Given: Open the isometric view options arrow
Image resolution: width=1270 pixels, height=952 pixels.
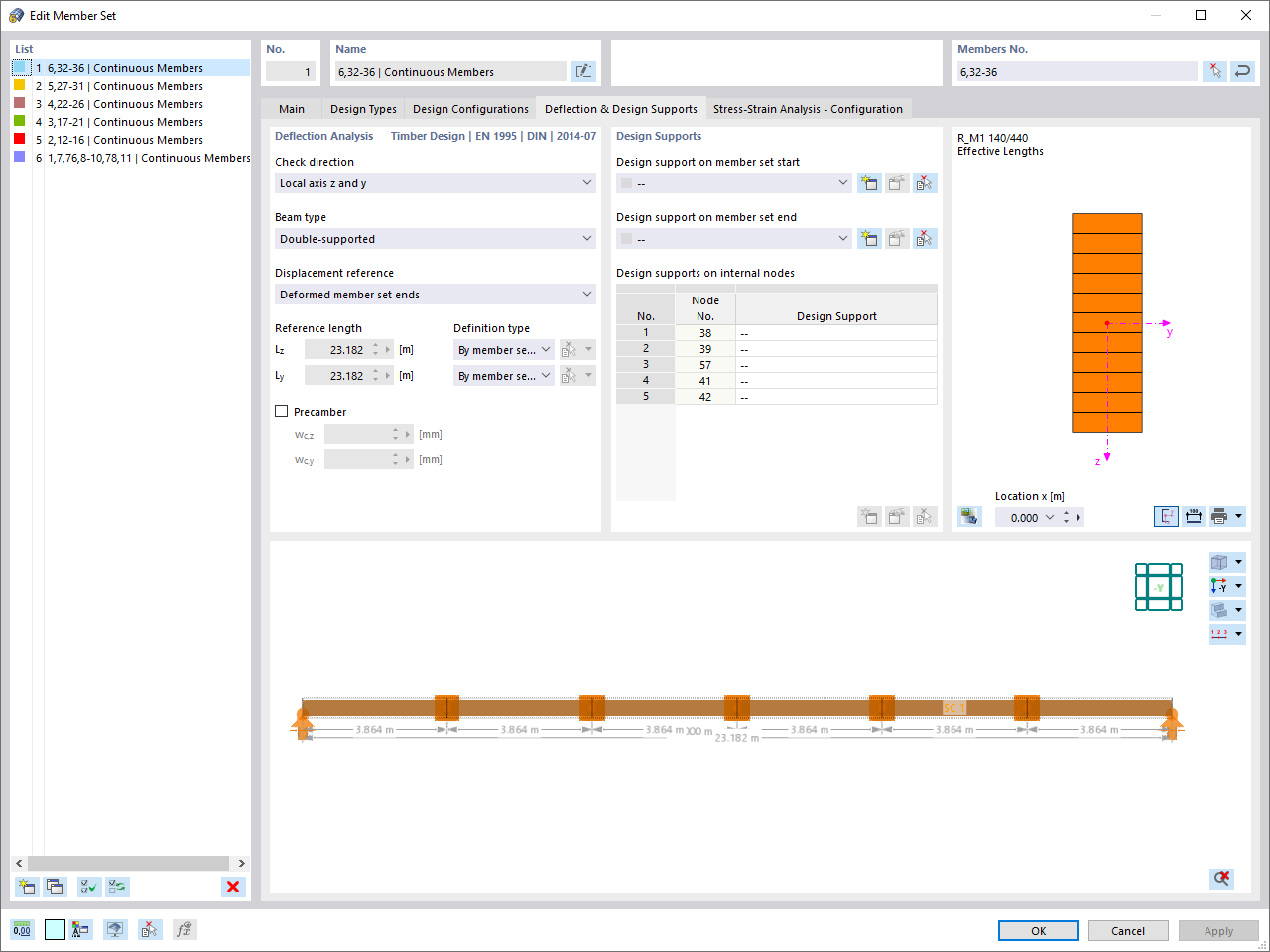Looking at the screenshot, I should click(x=1239, y=562).
